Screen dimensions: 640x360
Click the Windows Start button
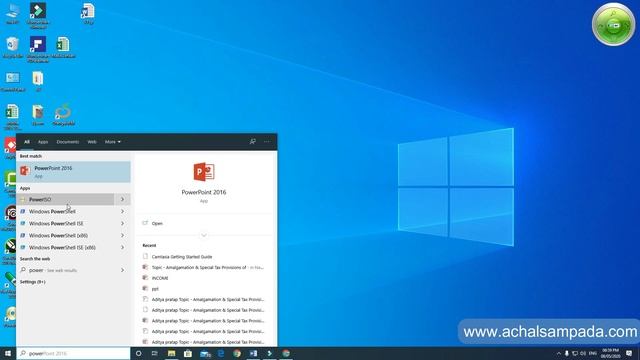[x=8, y=353]
